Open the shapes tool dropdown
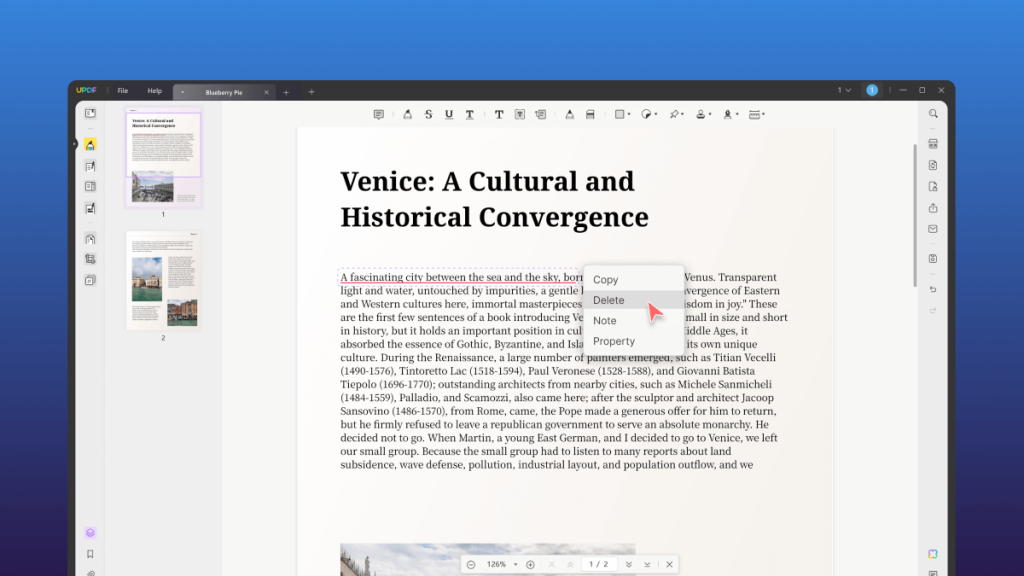The height and width of the screenshot is (576, 1024). coord(631,114)
